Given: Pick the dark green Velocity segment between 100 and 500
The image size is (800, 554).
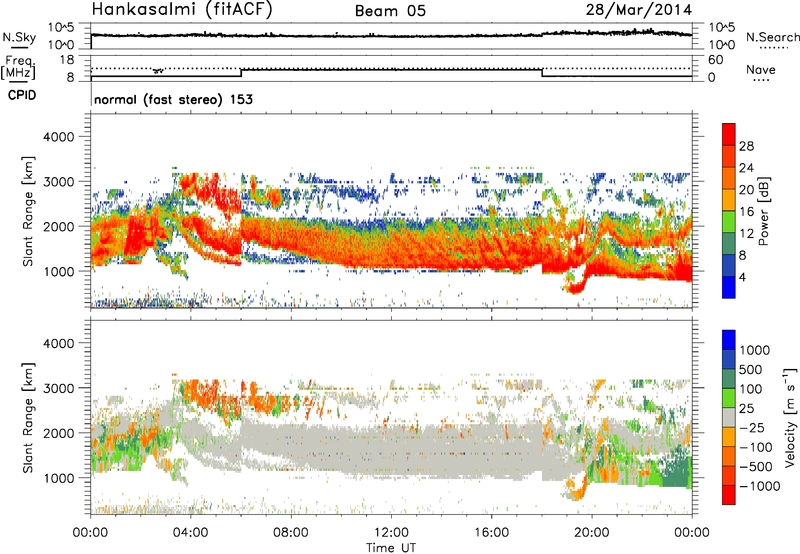Looking at the screenshot, I should point(729,379).
